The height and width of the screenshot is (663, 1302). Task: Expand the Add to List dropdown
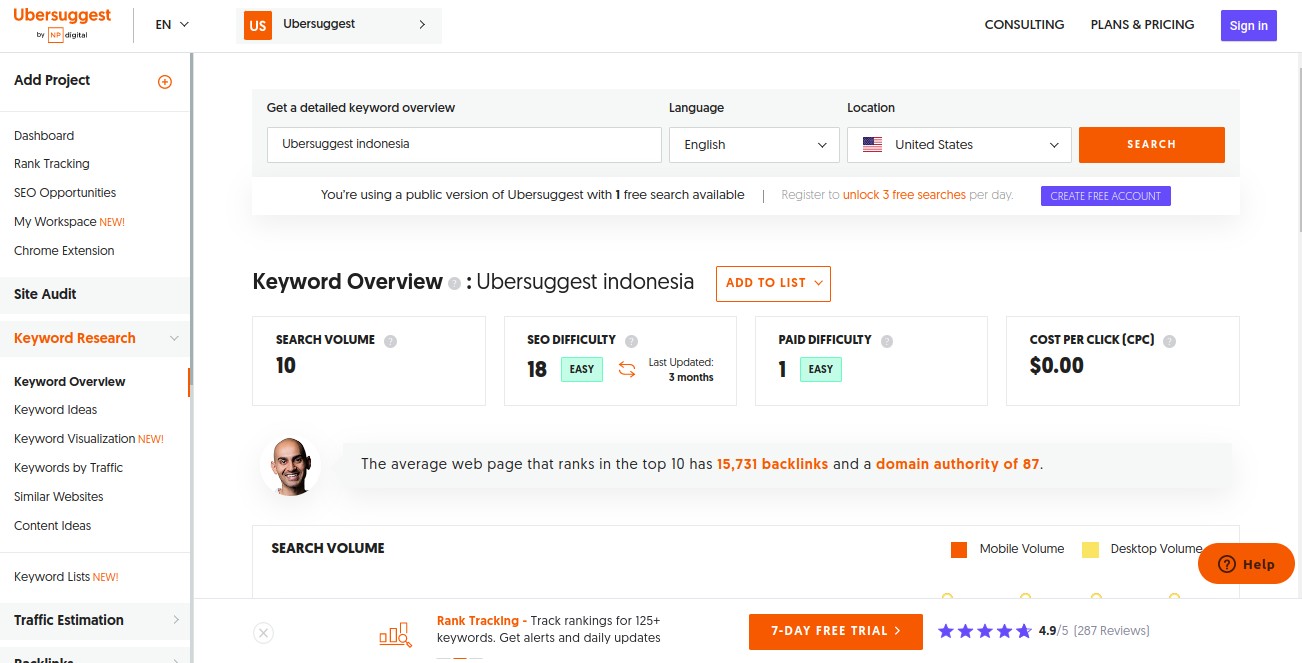tap(773, 283)
